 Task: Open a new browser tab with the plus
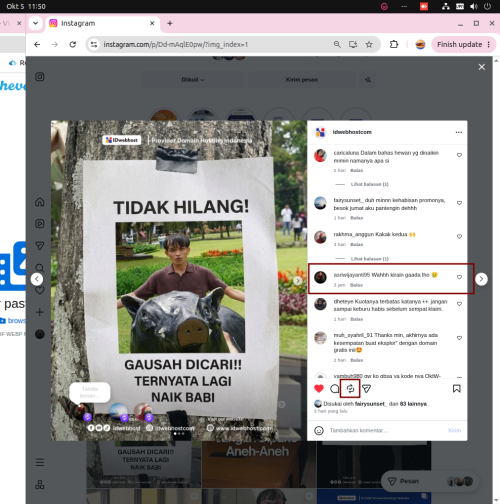(x=170, y=23)
